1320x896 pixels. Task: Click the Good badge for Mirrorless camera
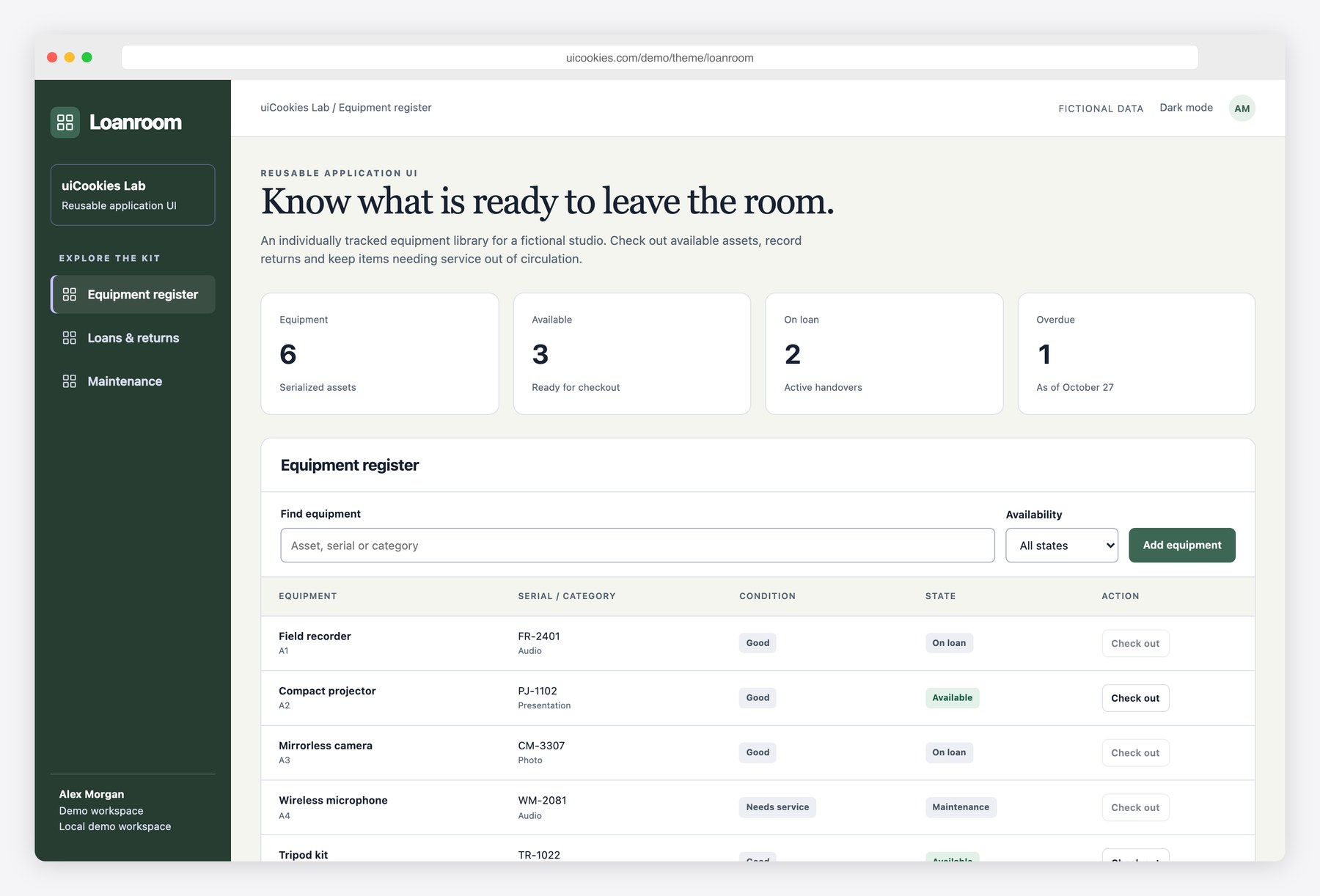click(758, 752)
